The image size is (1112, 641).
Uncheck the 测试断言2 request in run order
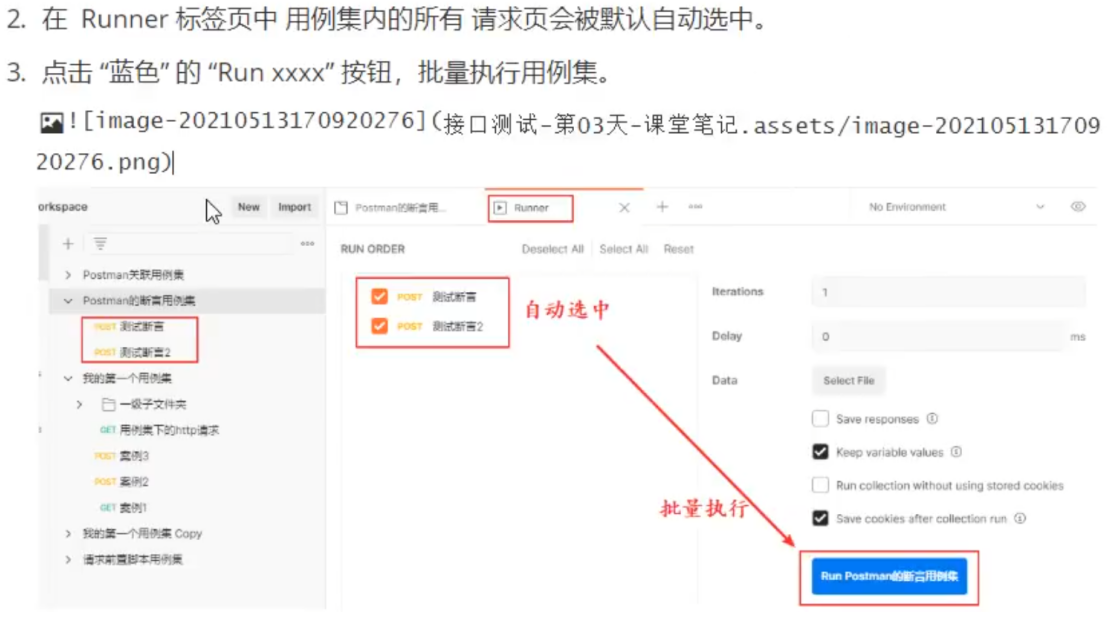click(x=379, y=325)
